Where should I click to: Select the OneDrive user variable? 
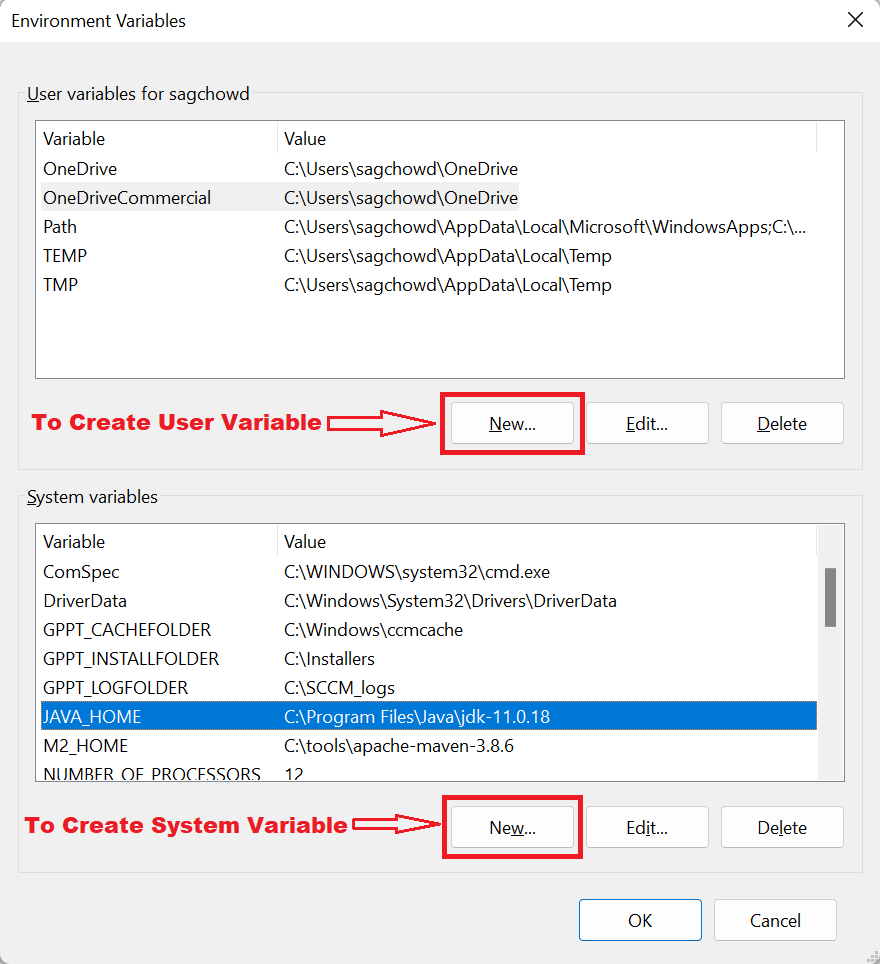(x=79, y=169)
